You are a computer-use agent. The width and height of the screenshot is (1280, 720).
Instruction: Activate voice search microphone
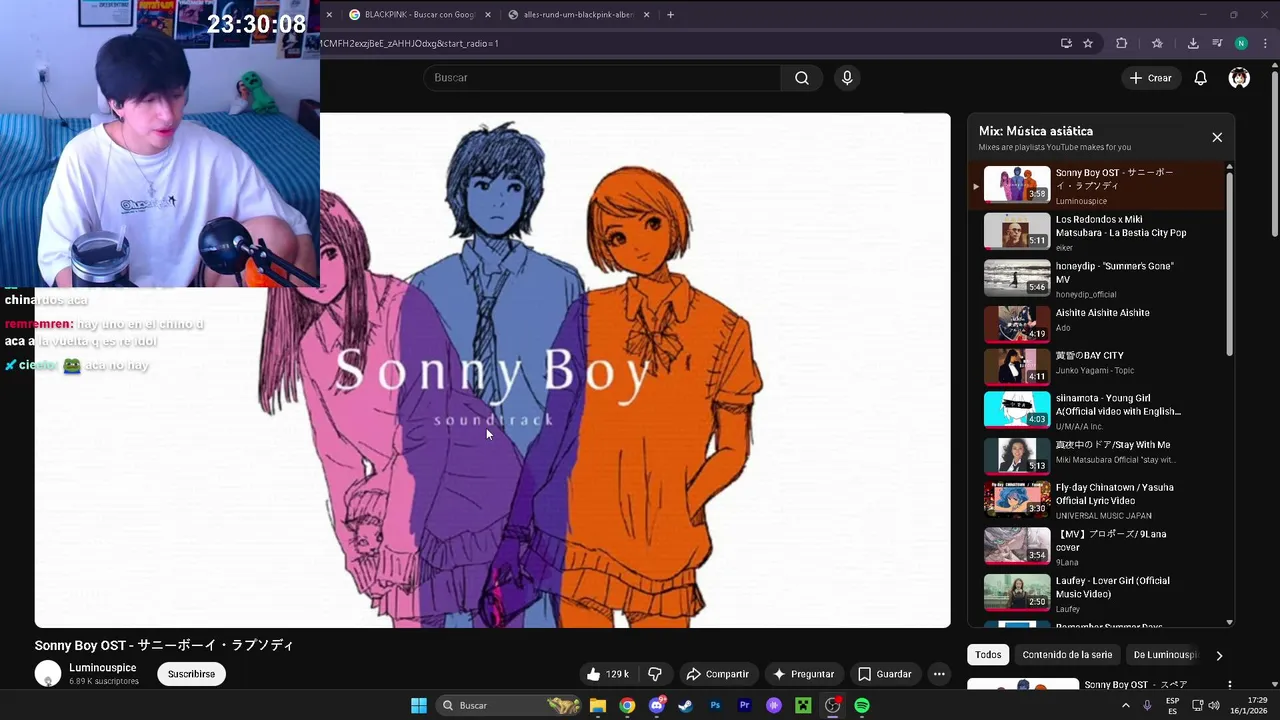tap(847, 78)
